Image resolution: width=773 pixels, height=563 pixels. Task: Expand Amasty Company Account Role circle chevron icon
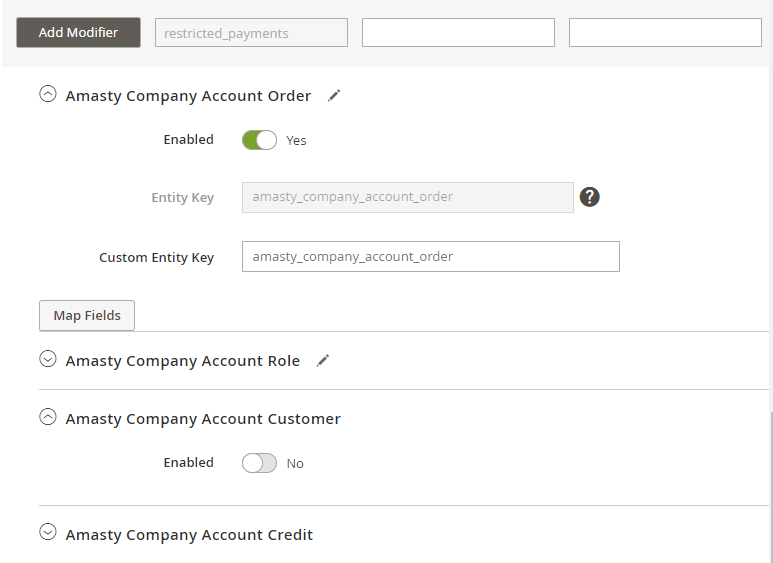tap(48, 359)
